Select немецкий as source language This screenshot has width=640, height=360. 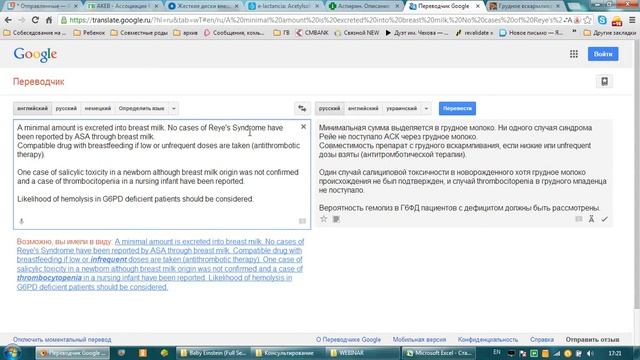click(x=98, y=109)
